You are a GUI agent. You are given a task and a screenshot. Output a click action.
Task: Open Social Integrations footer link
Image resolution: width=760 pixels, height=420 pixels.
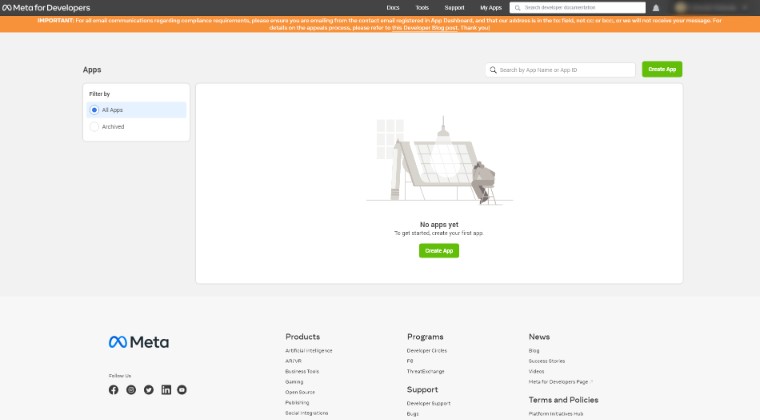pyautogui.click(x=307, y=413)
